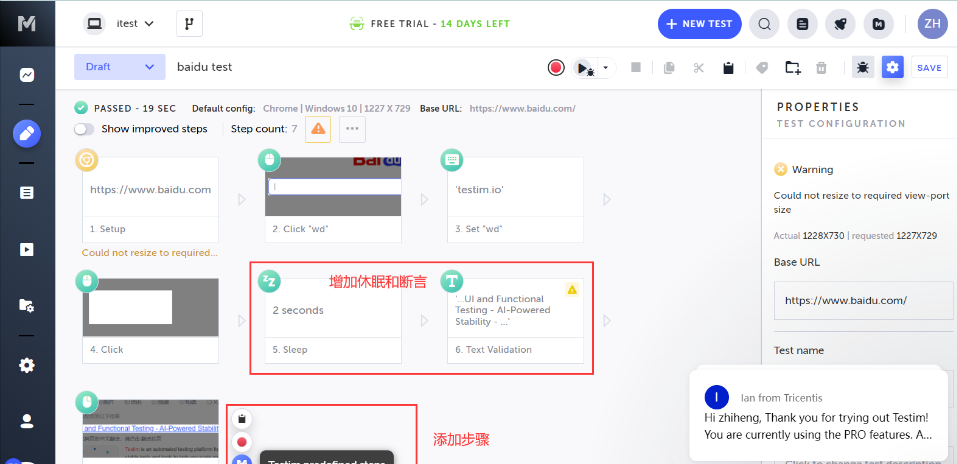Screen dimensions: 957x464
Task: Select the editor pencil sidebar icon
Action: click(27, 134)
